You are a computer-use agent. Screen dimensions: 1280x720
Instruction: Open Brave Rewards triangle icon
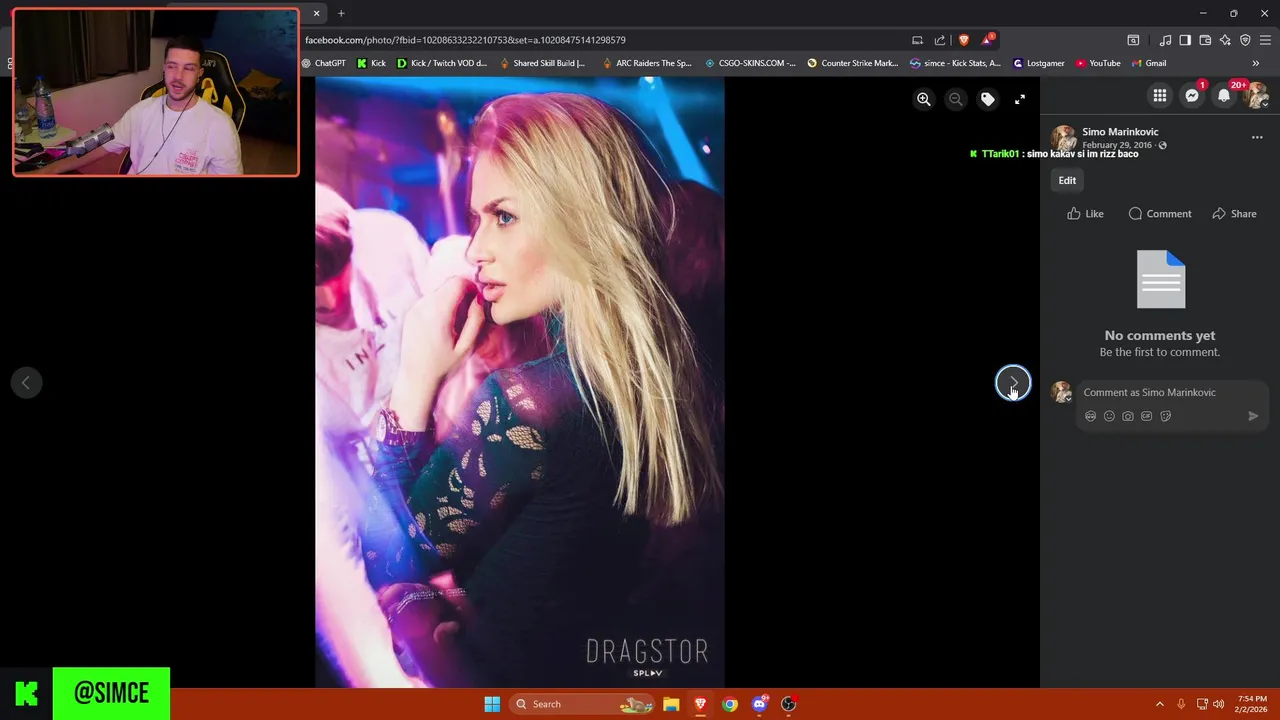pos(988,40)
